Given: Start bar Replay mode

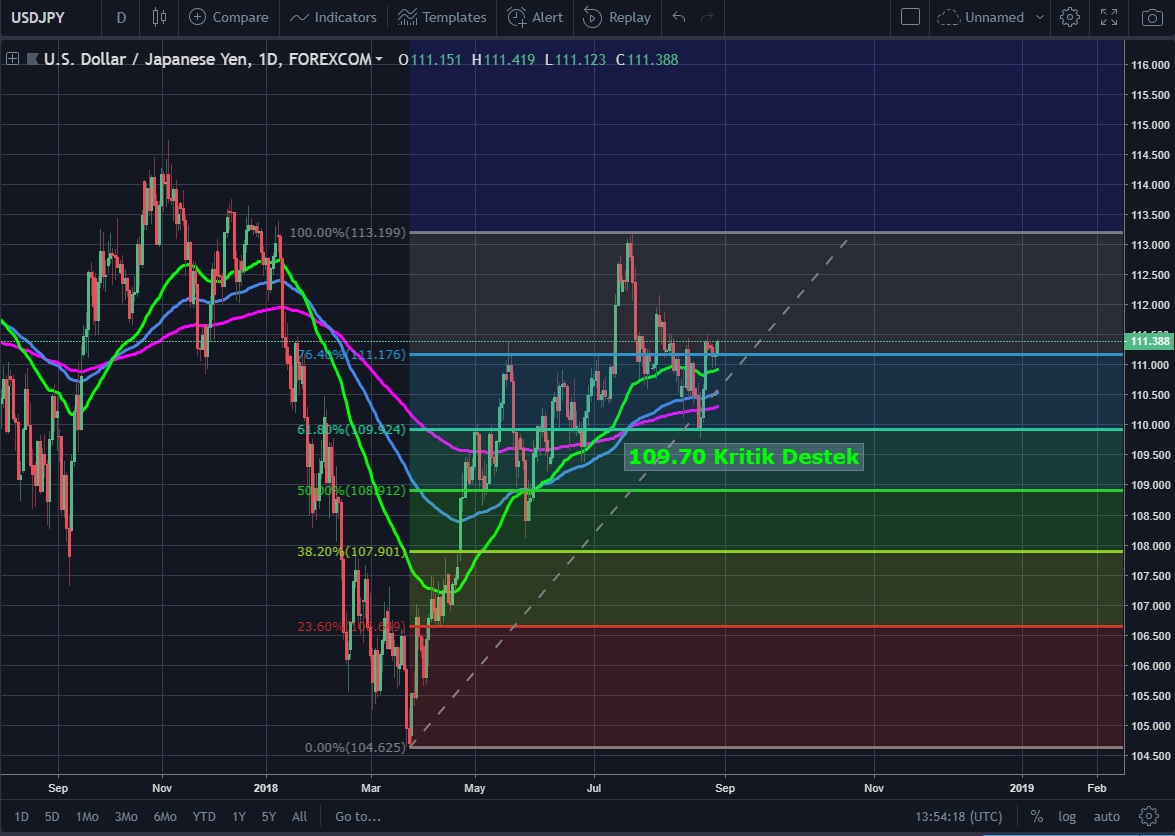Looking at the screenshot, I should coord(617,17).
